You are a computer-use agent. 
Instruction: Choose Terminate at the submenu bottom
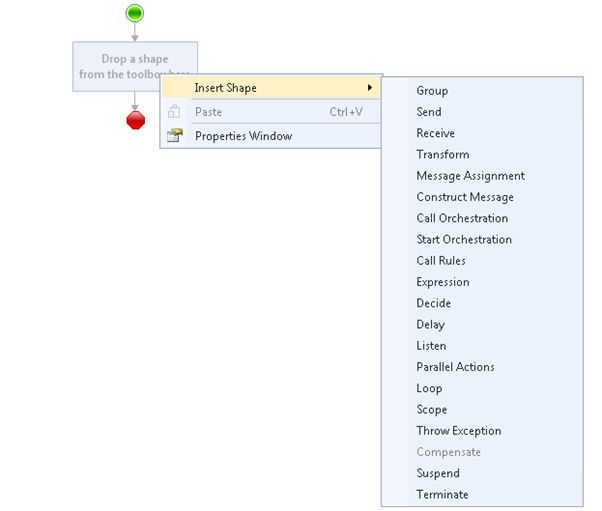442,495
